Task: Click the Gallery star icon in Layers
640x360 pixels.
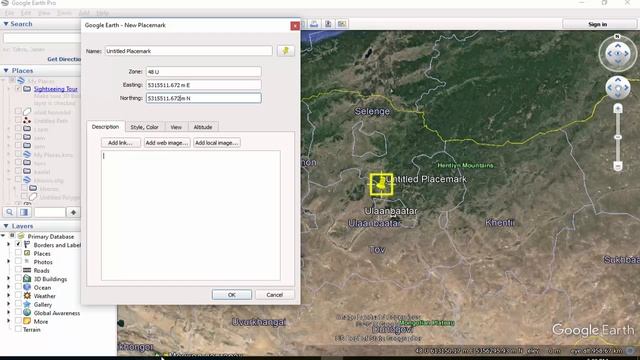Action: tap(27, 304)
